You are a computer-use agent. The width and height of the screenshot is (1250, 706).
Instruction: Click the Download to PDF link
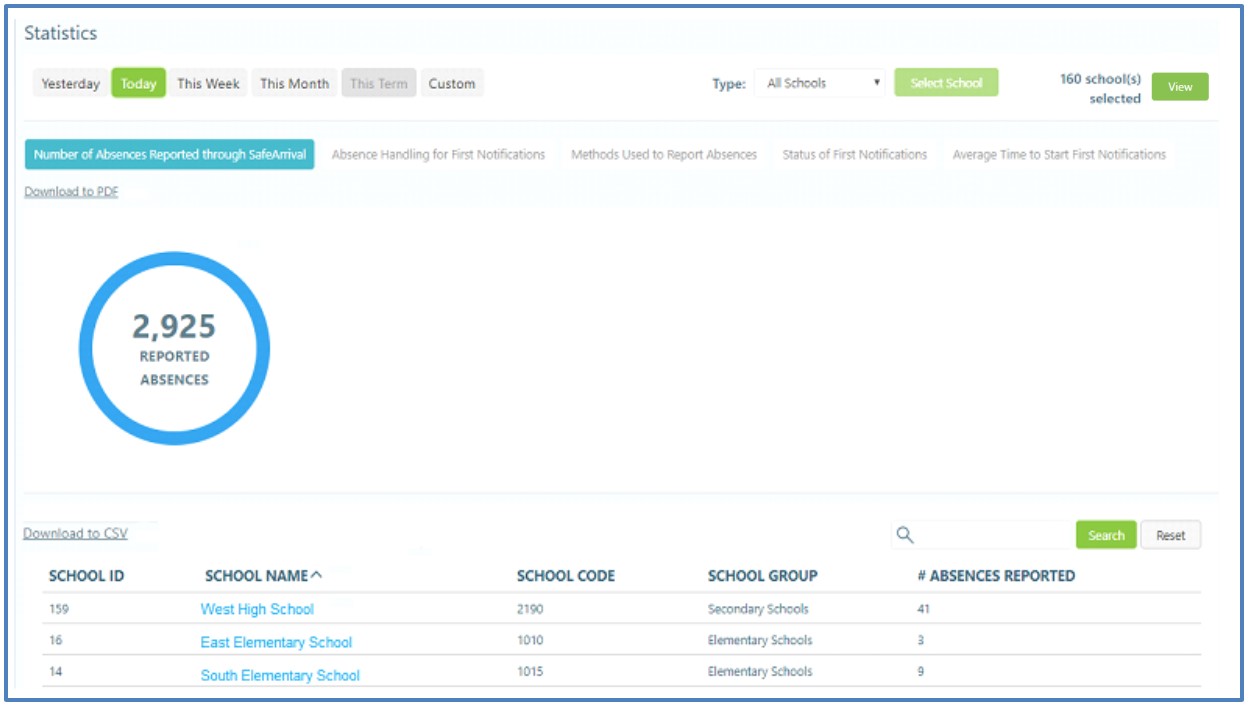[71, 192]
